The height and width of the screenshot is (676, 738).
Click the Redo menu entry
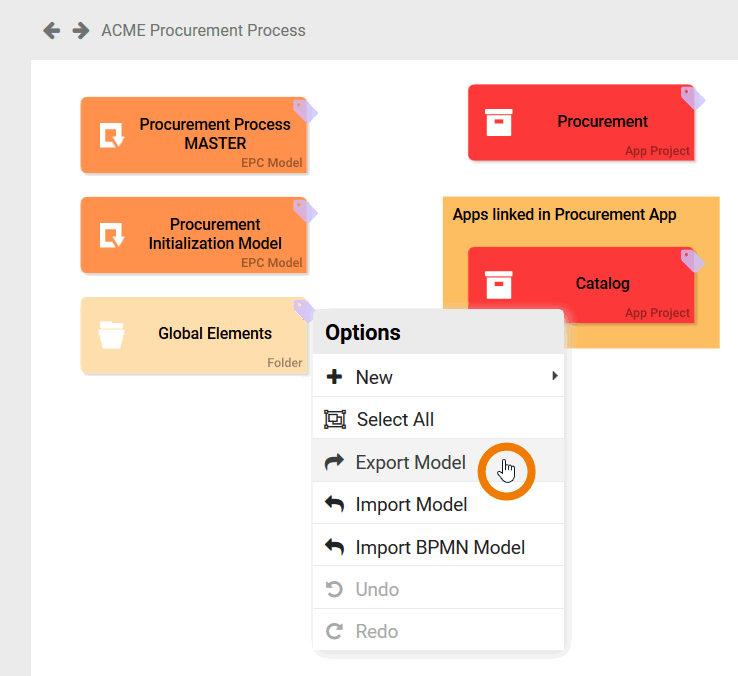[x=376, y=631]
